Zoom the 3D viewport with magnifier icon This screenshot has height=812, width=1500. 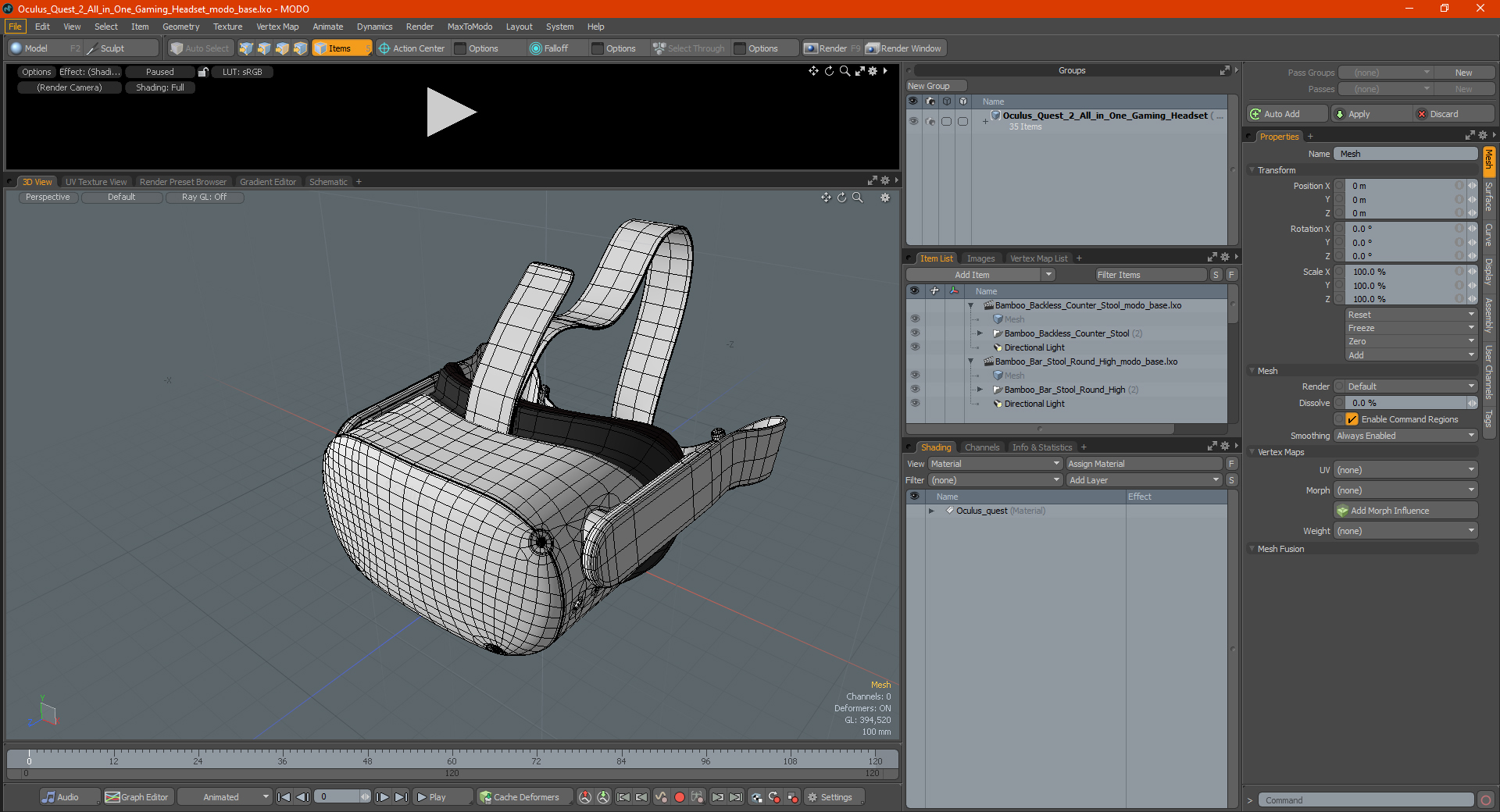[x=858, y=198]
